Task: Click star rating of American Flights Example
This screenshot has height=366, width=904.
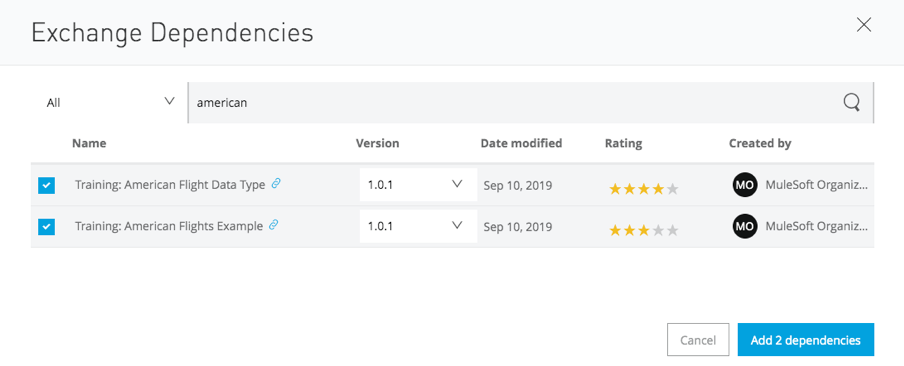Action: (x=644, y=231)
